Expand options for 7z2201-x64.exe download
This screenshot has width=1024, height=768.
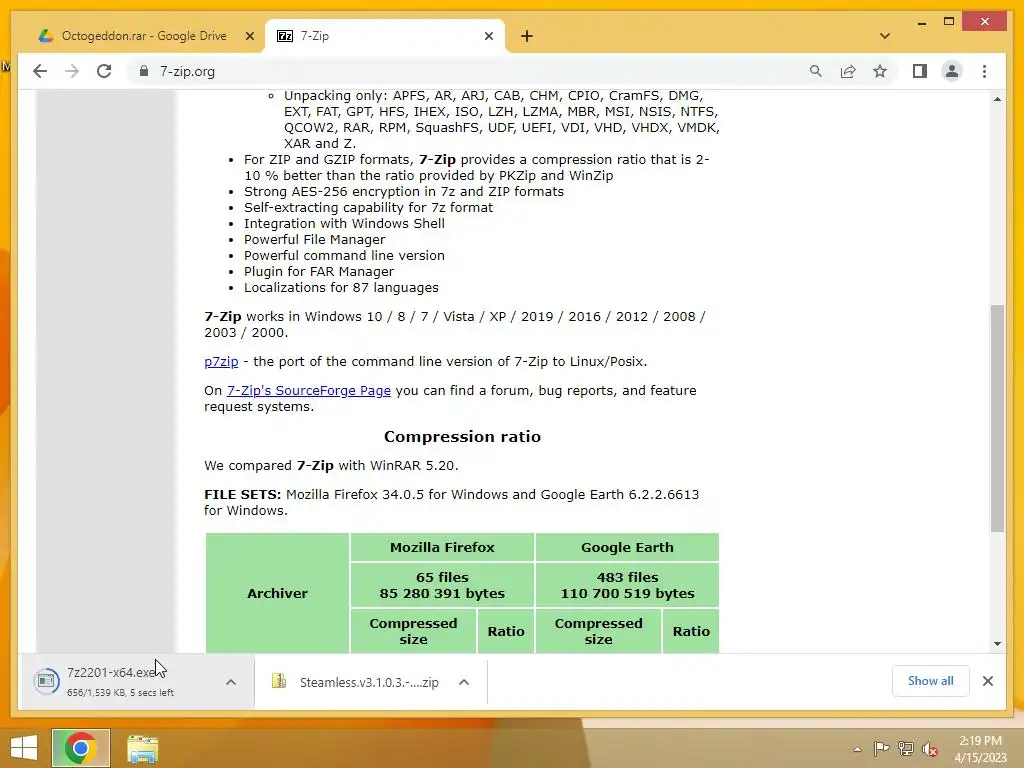click(x=231, y=682)
